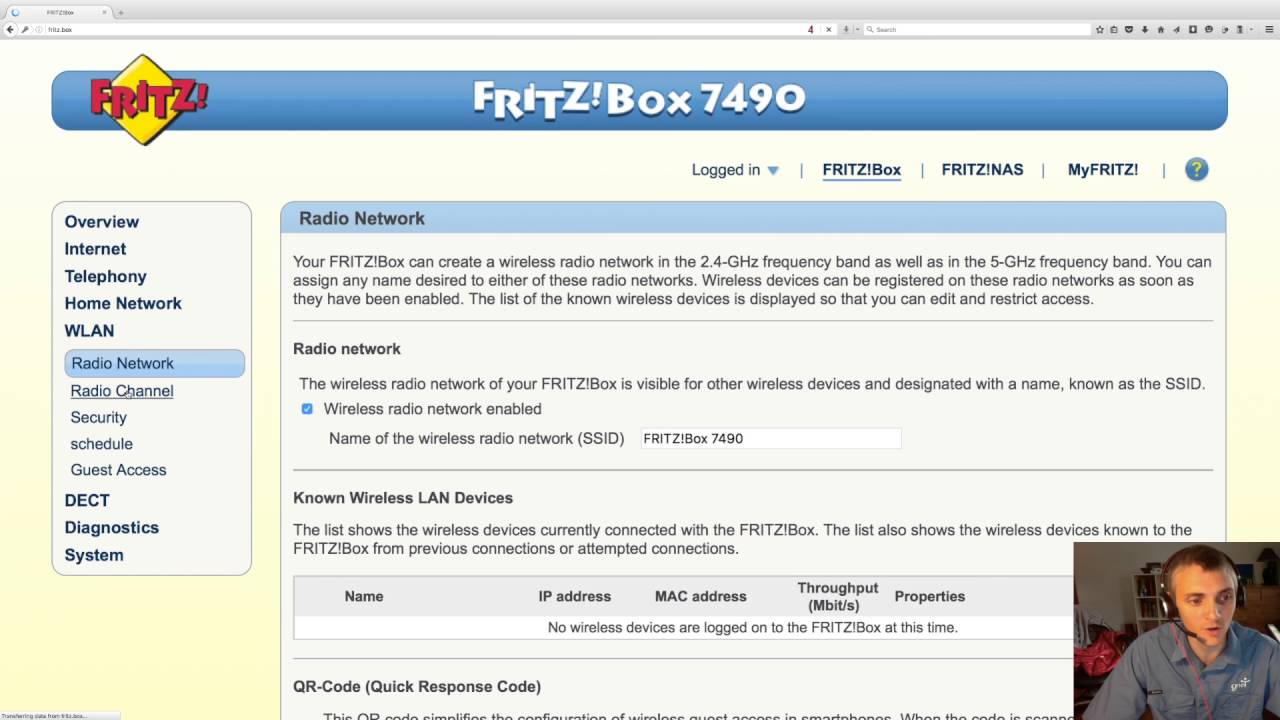
Task: Open the Radio Channel page
Action: coord(122,391)
